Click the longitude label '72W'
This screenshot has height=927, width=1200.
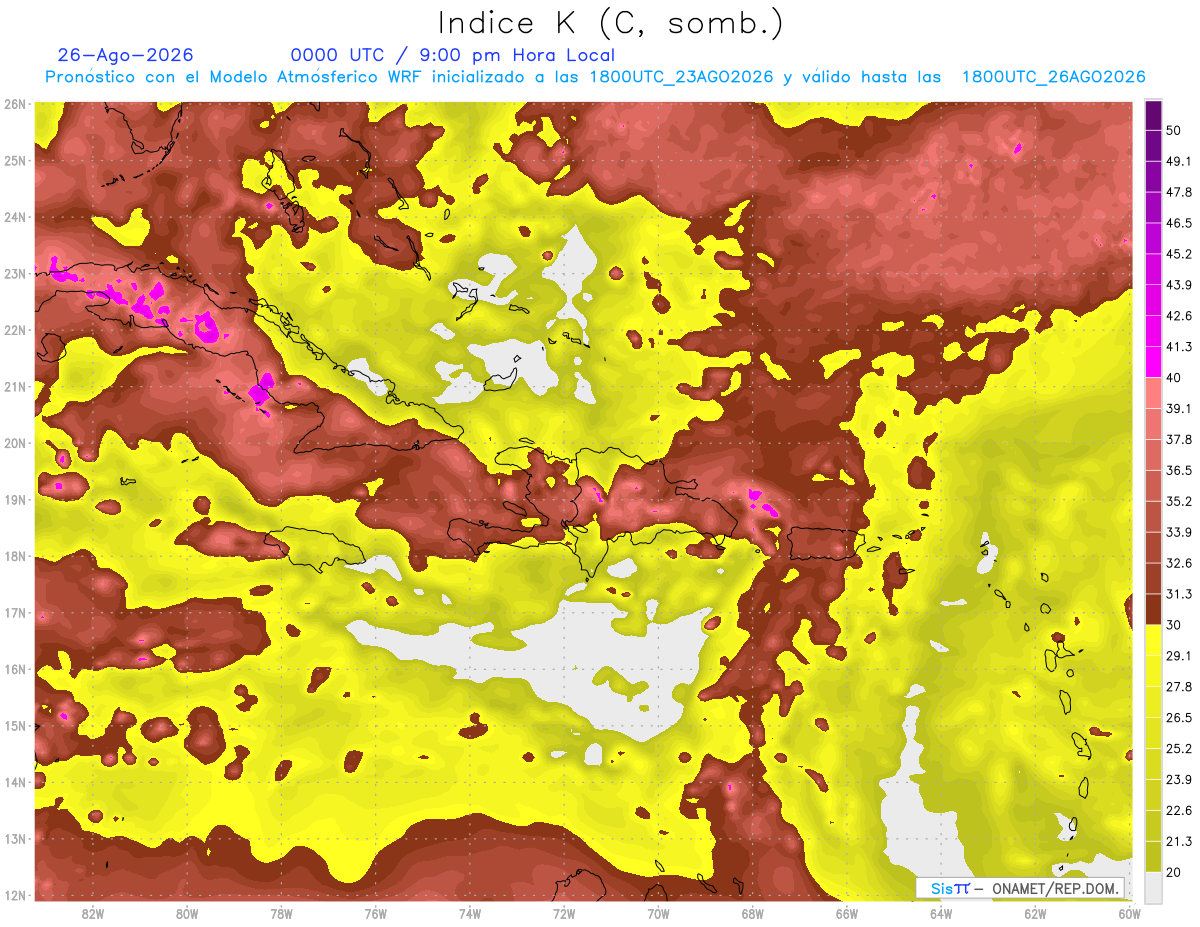563,914
